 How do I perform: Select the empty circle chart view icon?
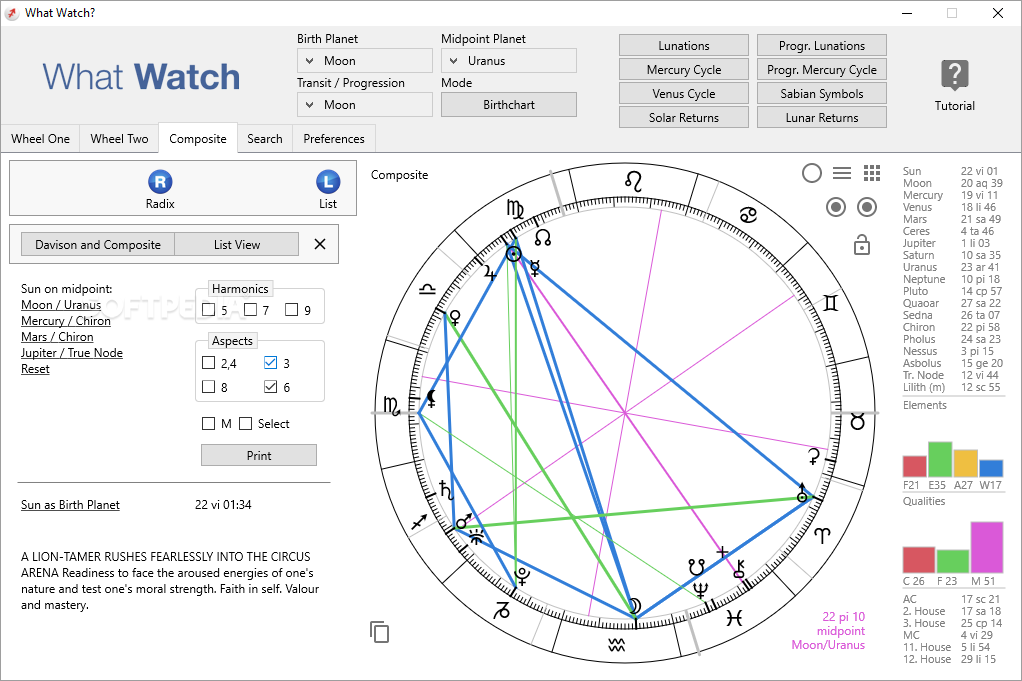(x=811, y=173)
